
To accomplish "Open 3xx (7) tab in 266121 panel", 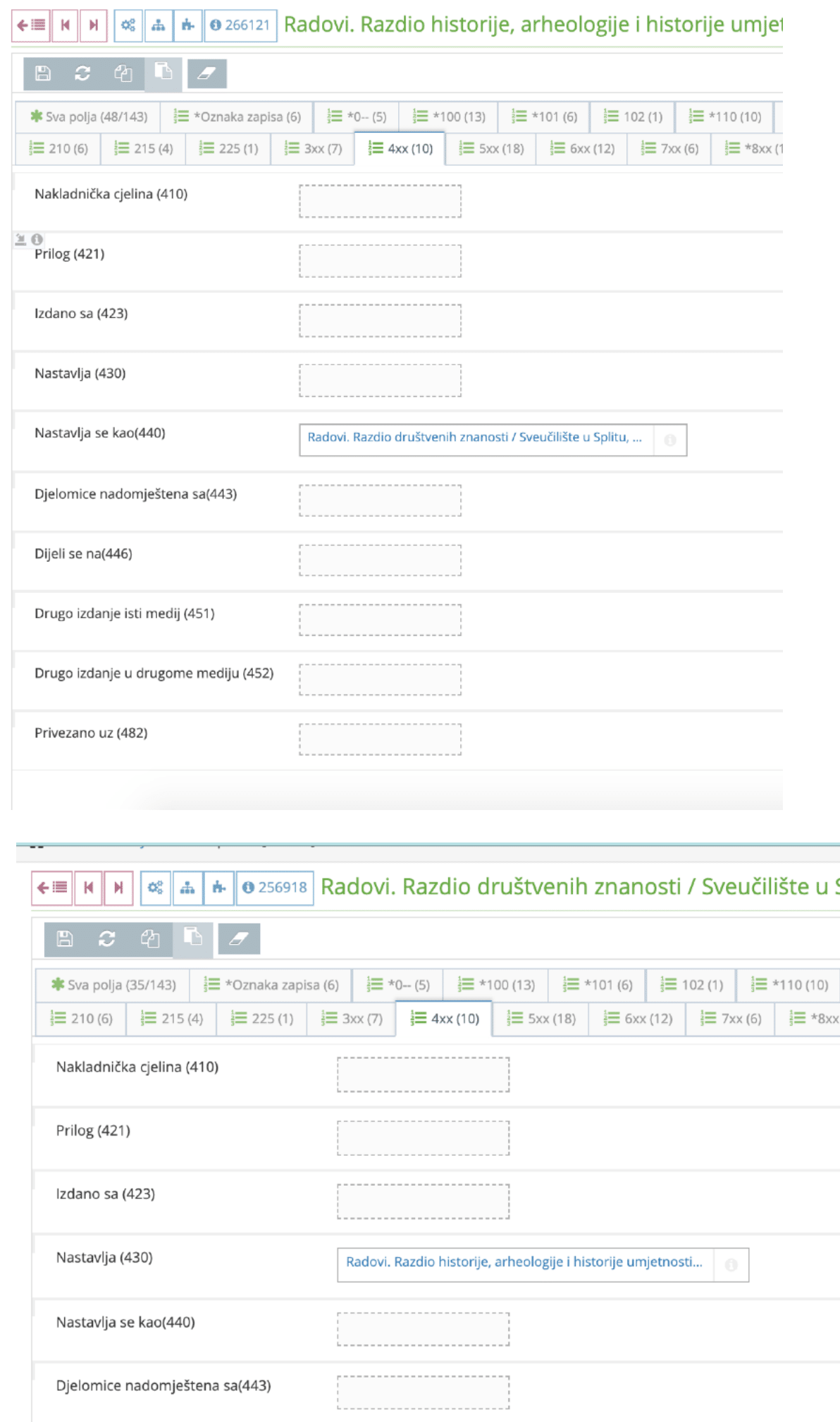I will coord(313,148).
